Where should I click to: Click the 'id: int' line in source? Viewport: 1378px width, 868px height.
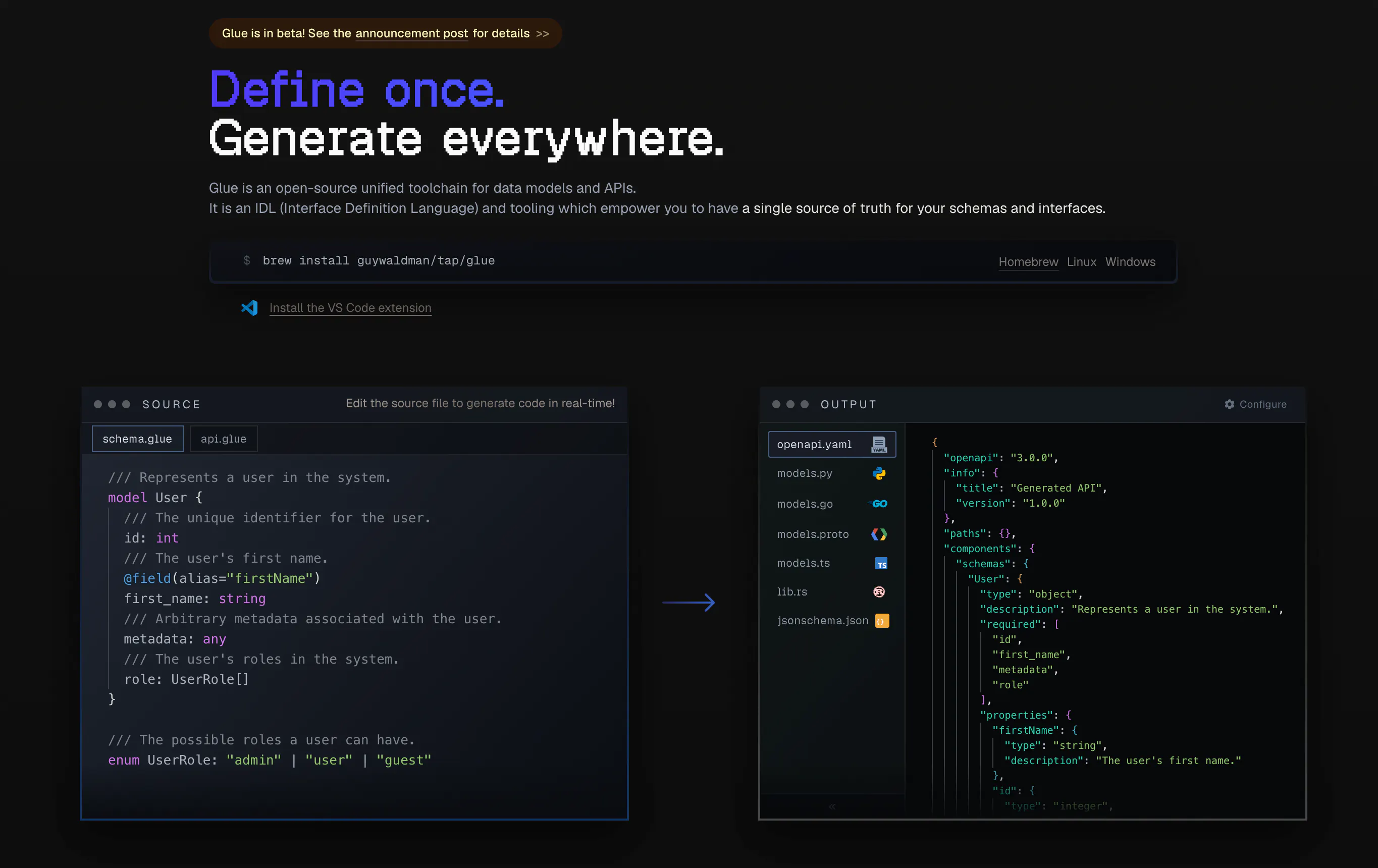tap(151, 538)
